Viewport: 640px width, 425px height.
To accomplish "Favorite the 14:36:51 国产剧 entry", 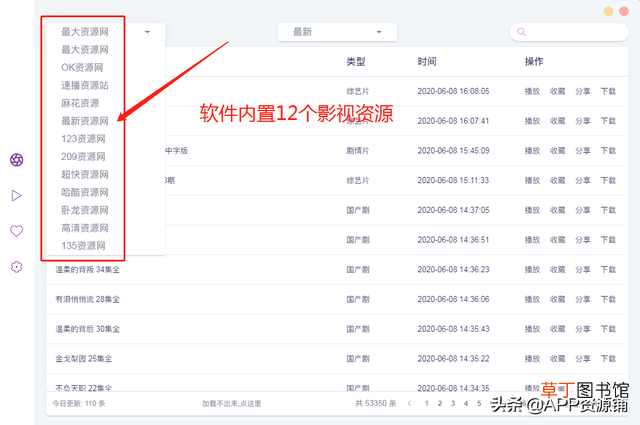I will (558, 240).
